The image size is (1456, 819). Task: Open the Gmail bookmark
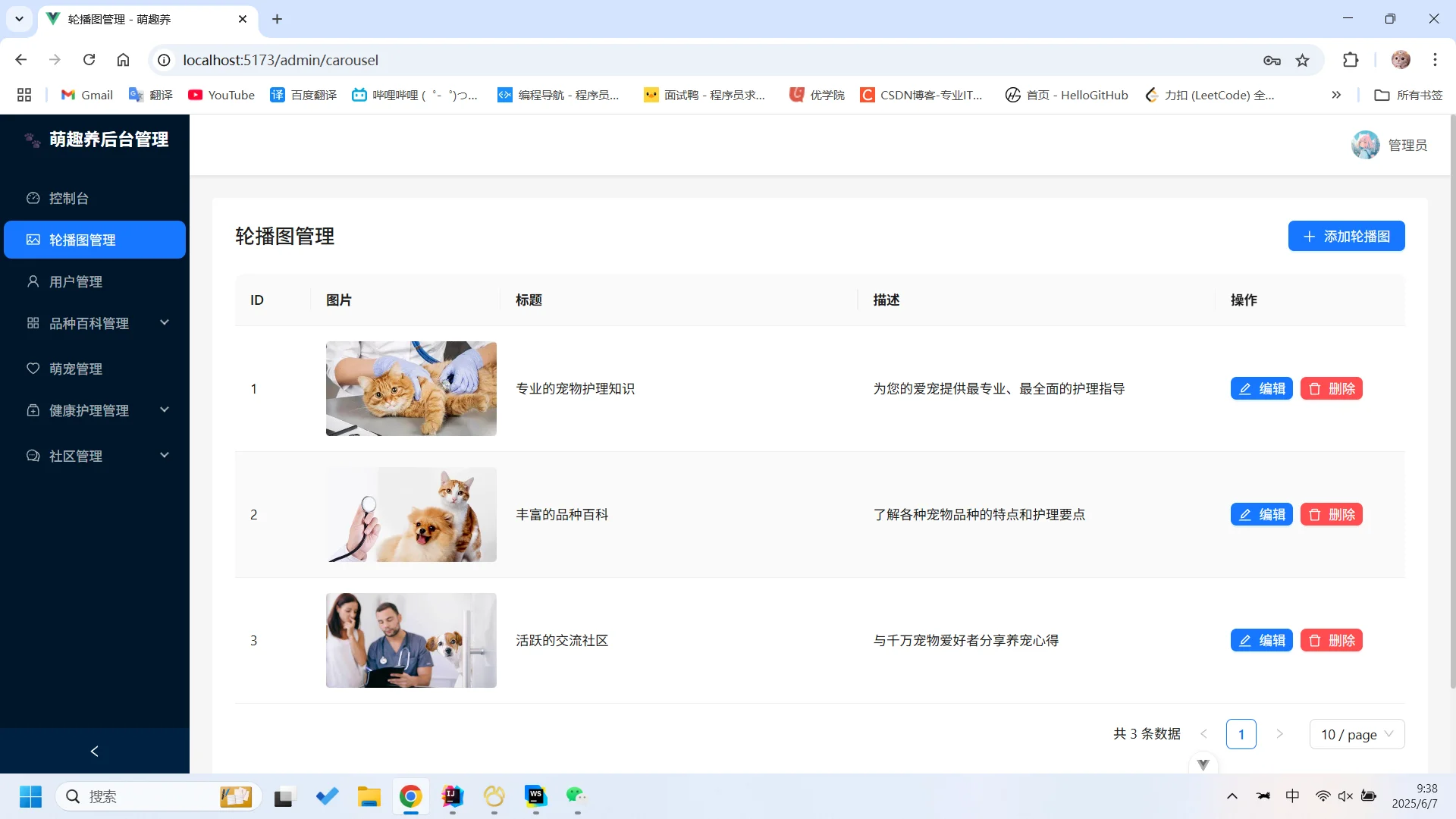(x=86, y=95)
